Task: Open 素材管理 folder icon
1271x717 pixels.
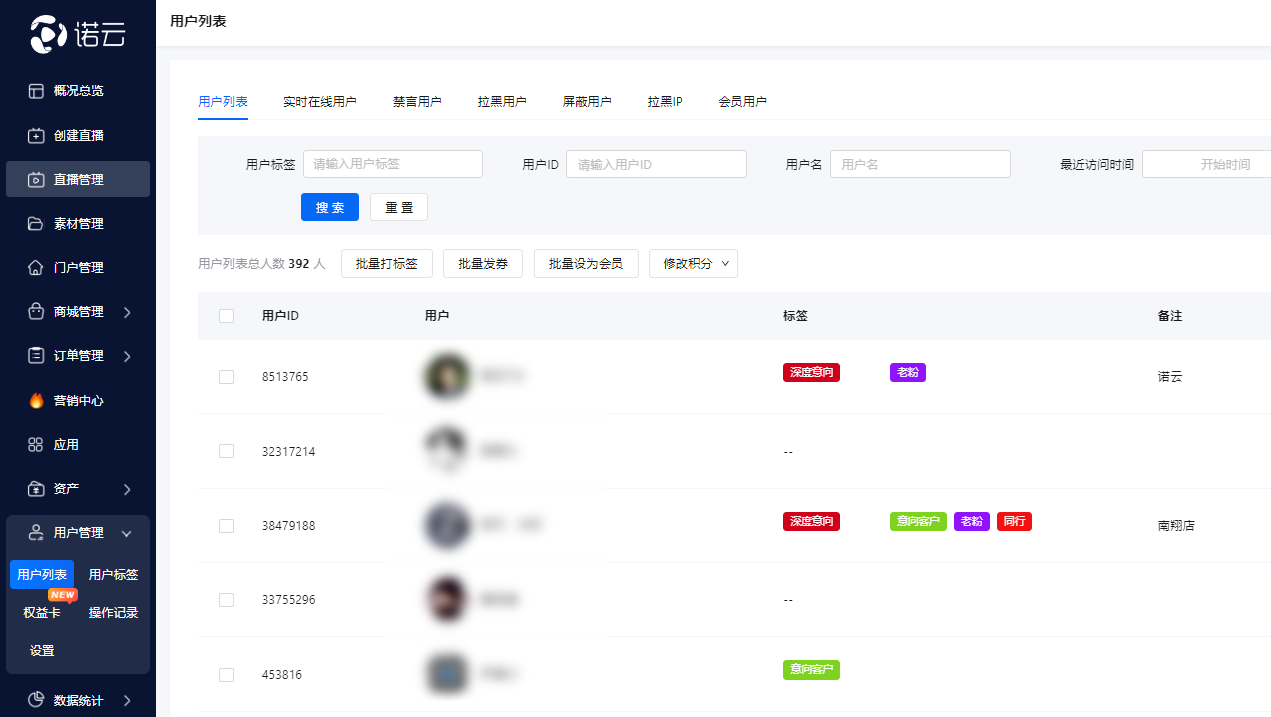Action: coord(36,224)
